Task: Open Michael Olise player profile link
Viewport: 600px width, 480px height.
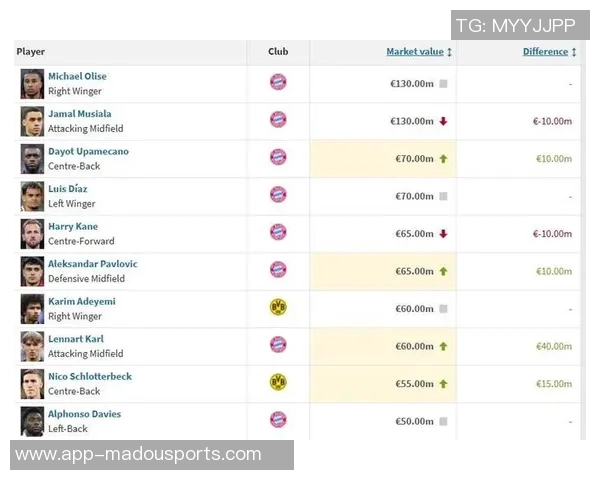Action: [77, 76]
